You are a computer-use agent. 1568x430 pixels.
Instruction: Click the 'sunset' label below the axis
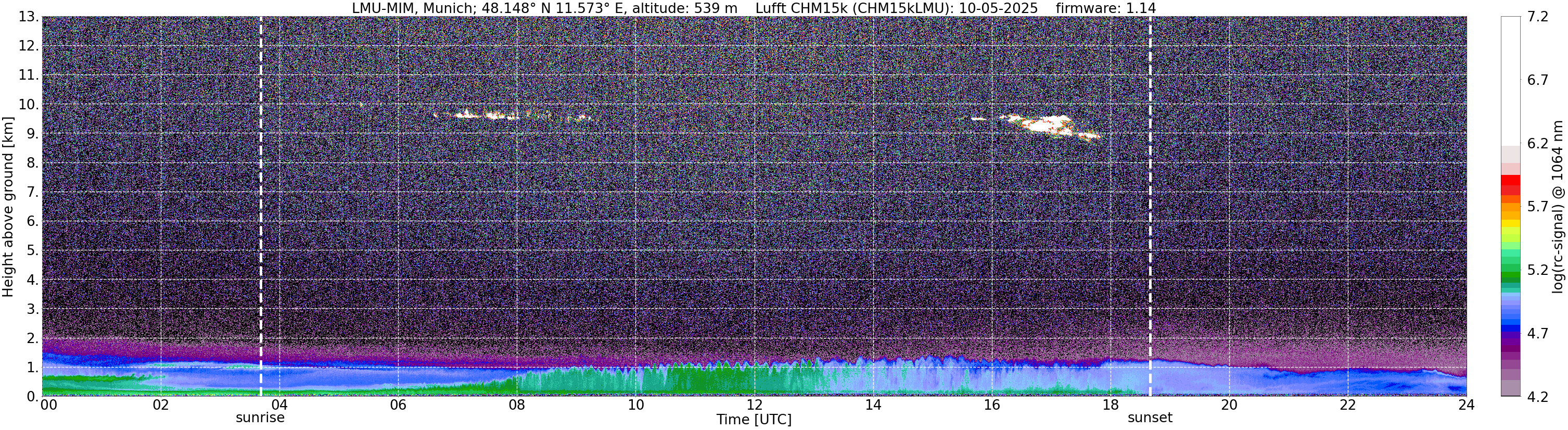(1150, 418)
